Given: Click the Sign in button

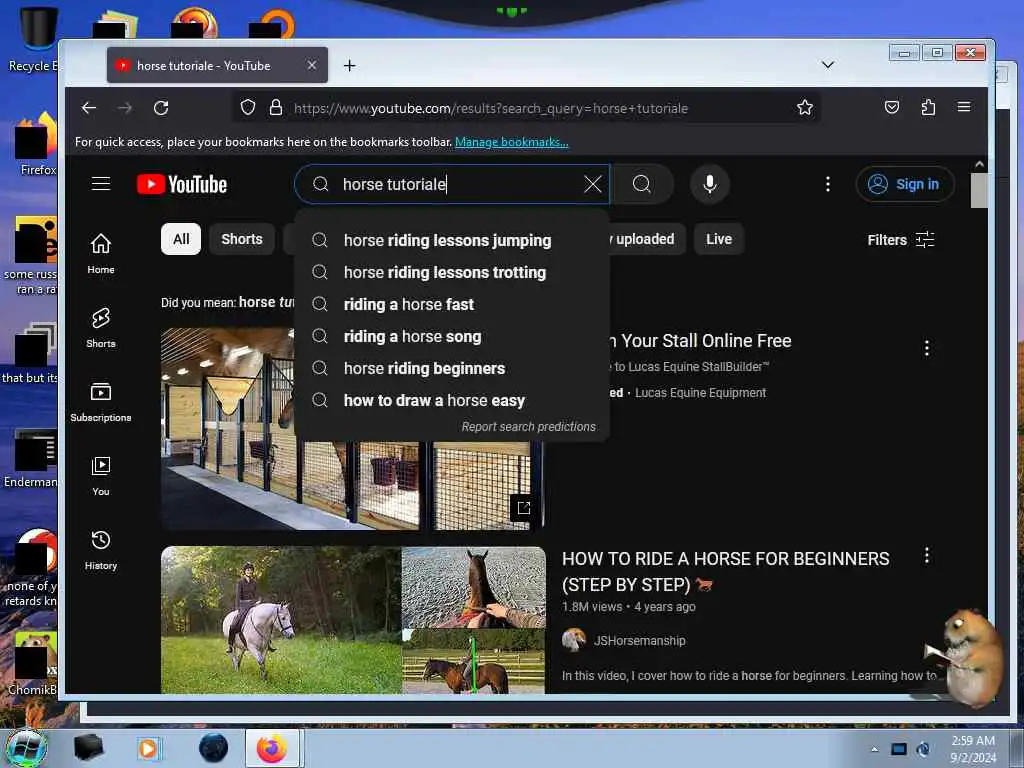Looking at the screenshot, I should pos(904,184).
